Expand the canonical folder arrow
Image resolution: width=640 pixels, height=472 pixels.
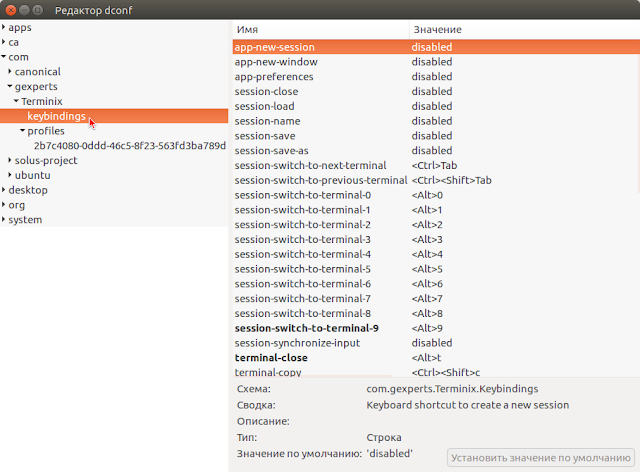(10, 71)
